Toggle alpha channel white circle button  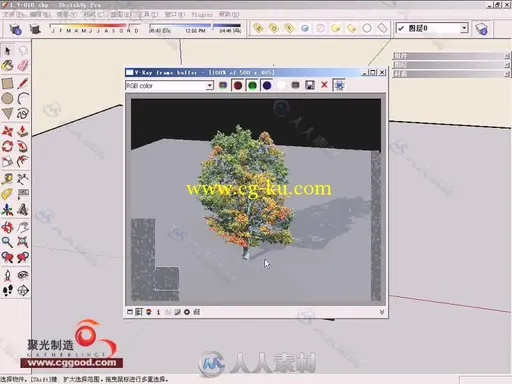pos(281,86)
